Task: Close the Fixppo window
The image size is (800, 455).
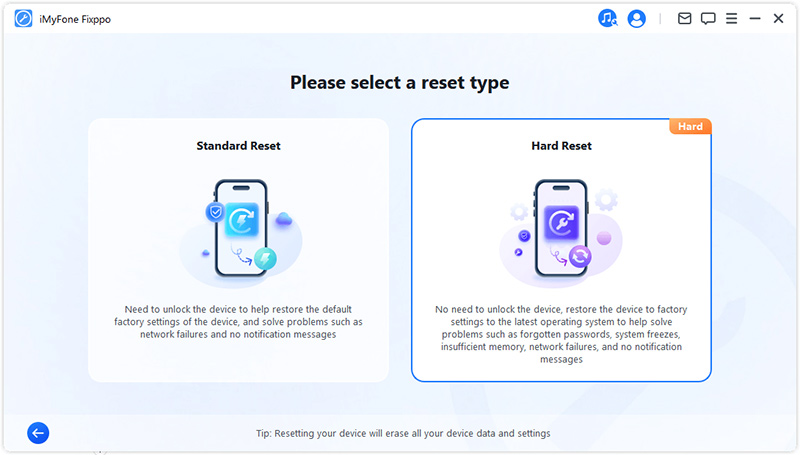Action: coord(778,19)
